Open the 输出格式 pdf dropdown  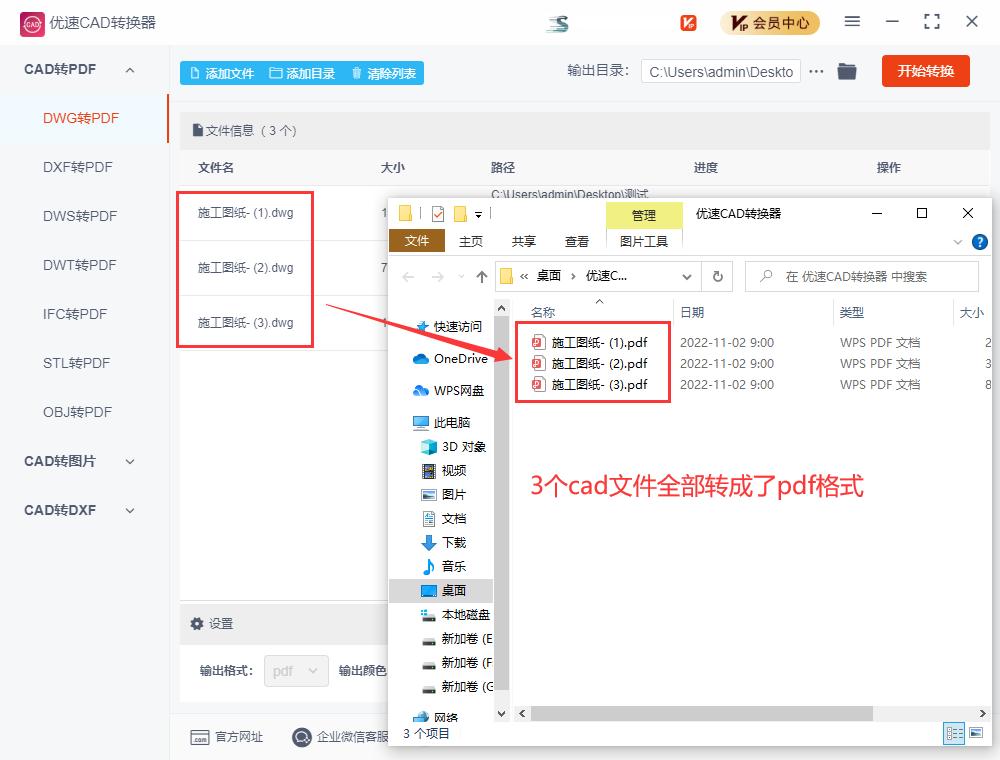(296, 670)
